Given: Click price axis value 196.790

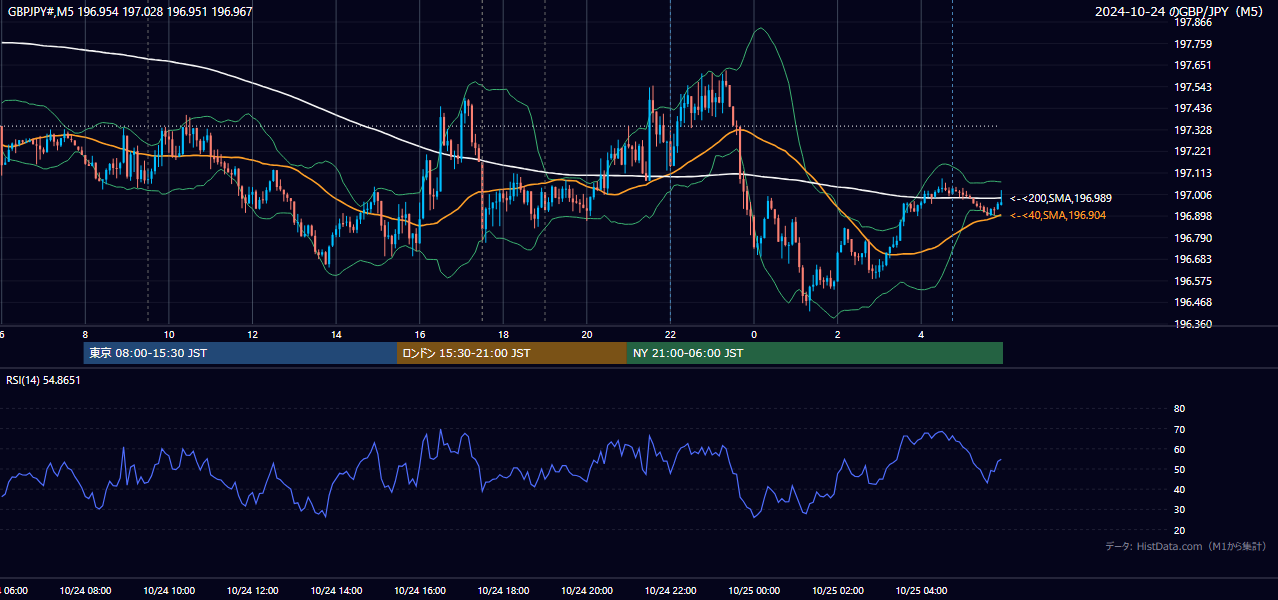Looking at the screenshot, I should pos(1194,238).
